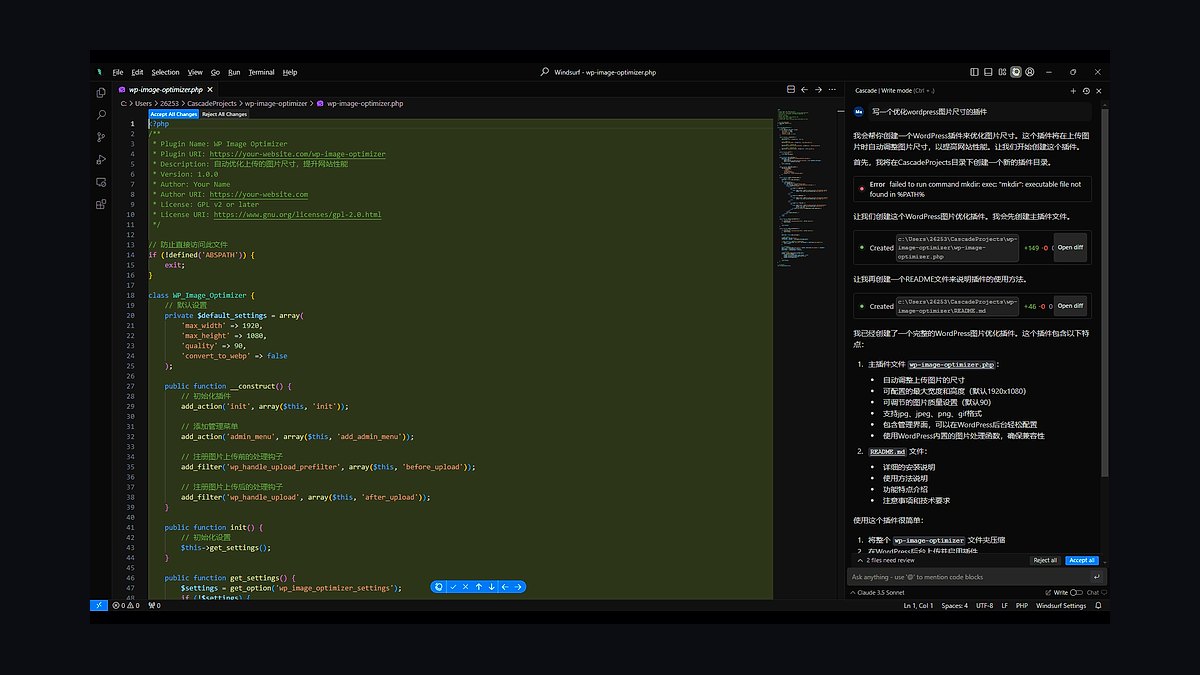Close the wp-image-optimizer.php editor tab

[x=210, y=89]
